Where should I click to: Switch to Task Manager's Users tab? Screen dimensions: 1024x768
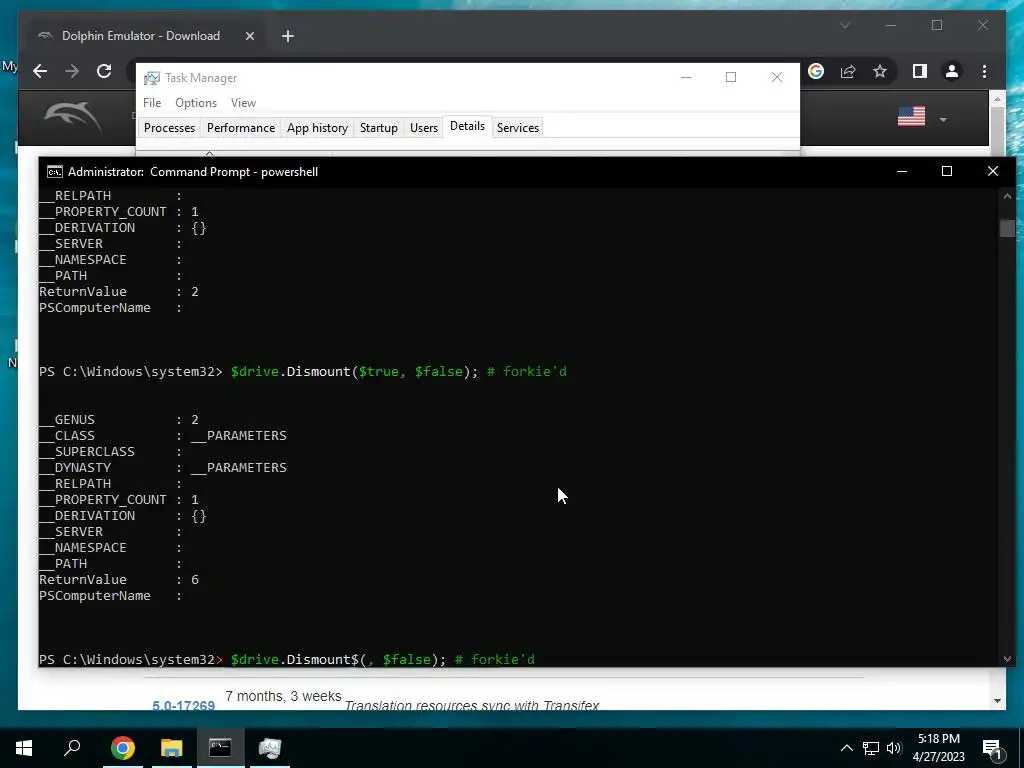click(424, 127)
